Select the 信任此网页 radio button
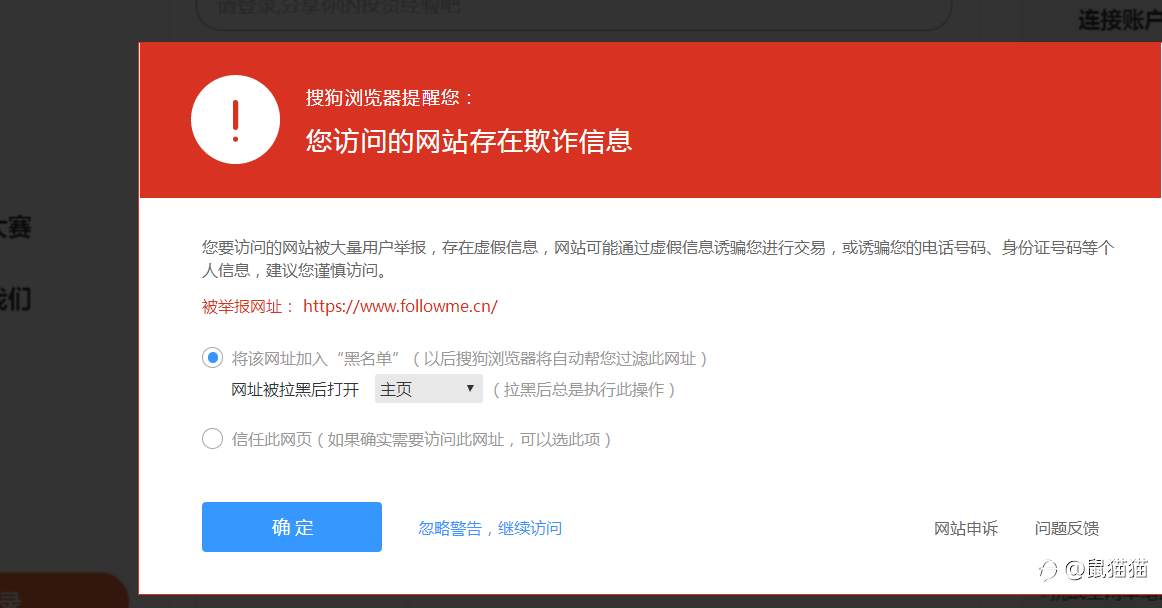The height and width of the screenshot is (608, 1162). click(213, 439)
